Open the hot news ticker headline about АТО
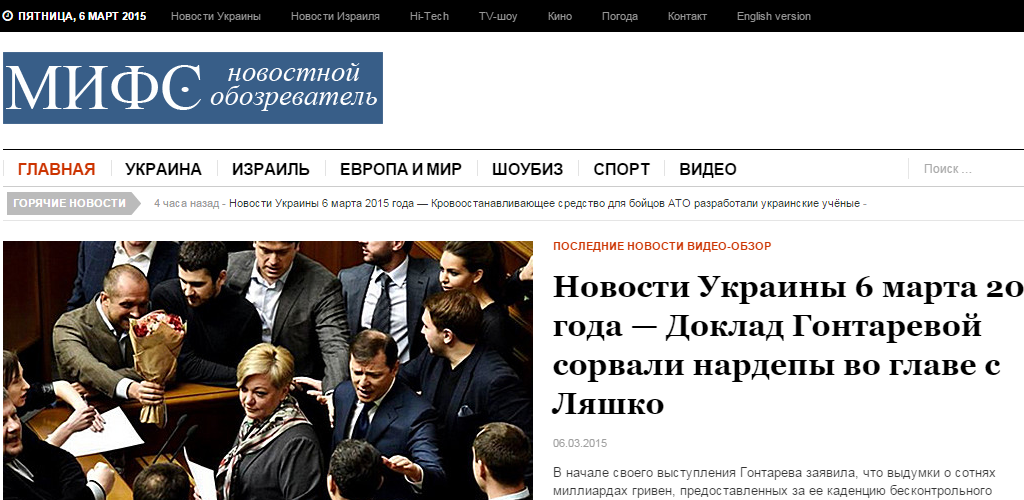Screen dimensions: 1024x500 pyautogui.click(x=545, y=204)
